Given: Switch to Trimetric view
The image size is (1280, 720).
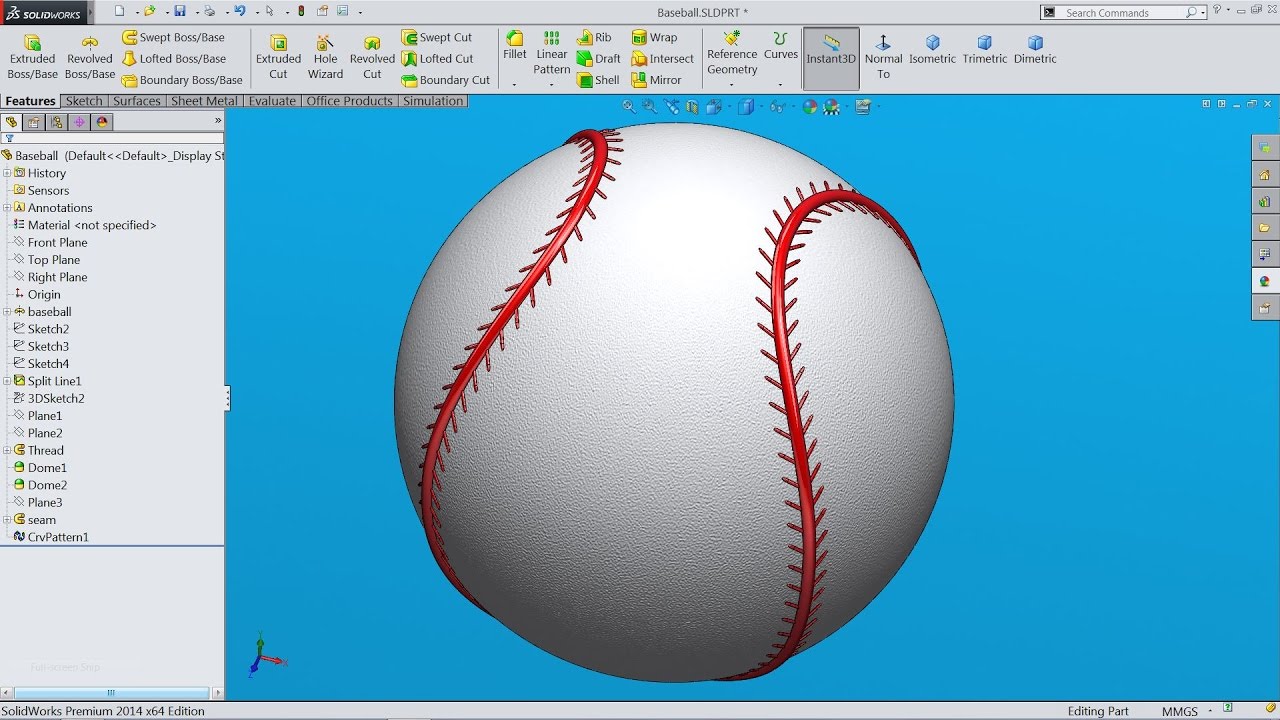Looking at the screenshot, I should click(985, 50).
